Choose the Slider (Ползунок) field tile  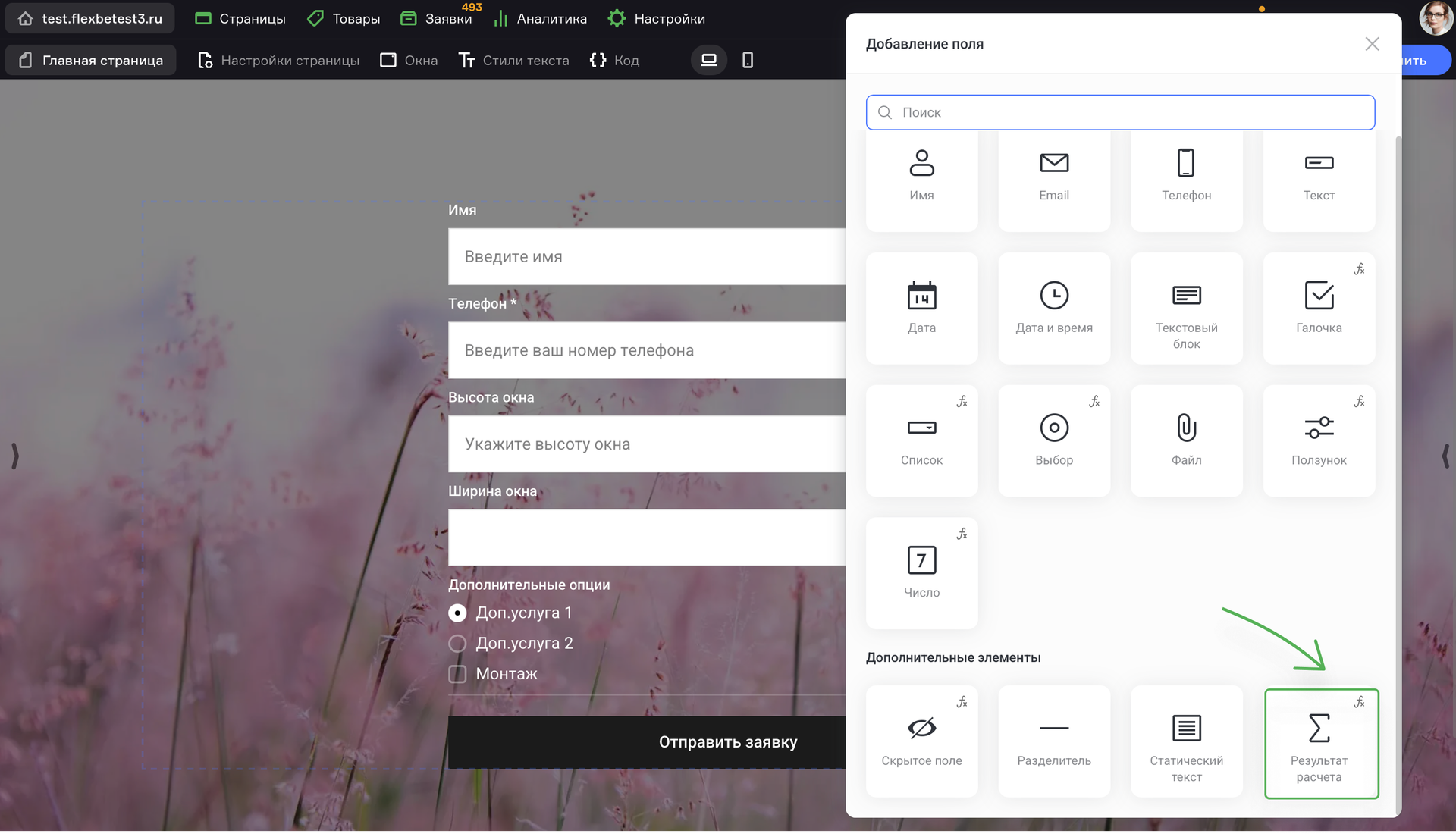[1319, 440]
